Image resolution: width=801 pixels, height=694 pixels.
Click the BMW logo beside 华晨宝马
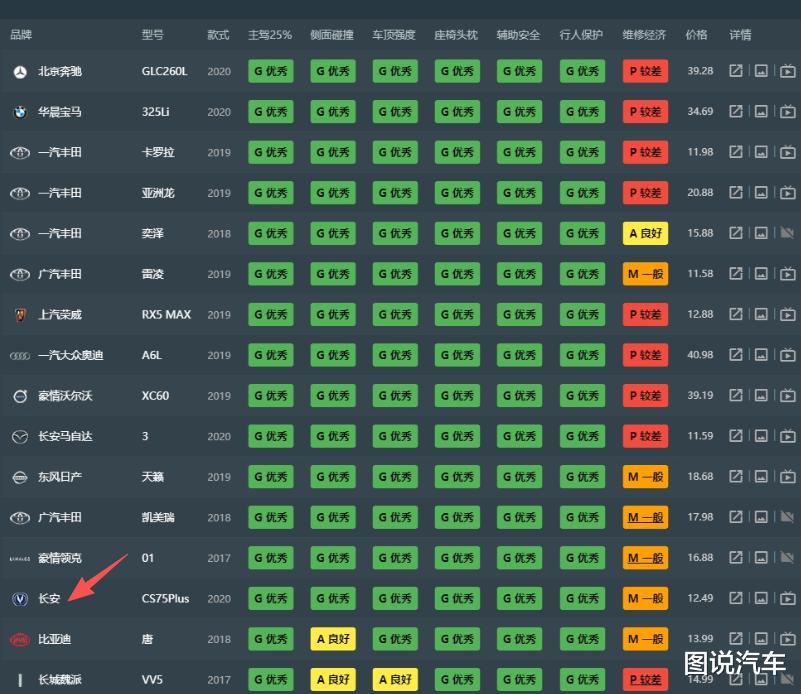click(x=20, y=112)
